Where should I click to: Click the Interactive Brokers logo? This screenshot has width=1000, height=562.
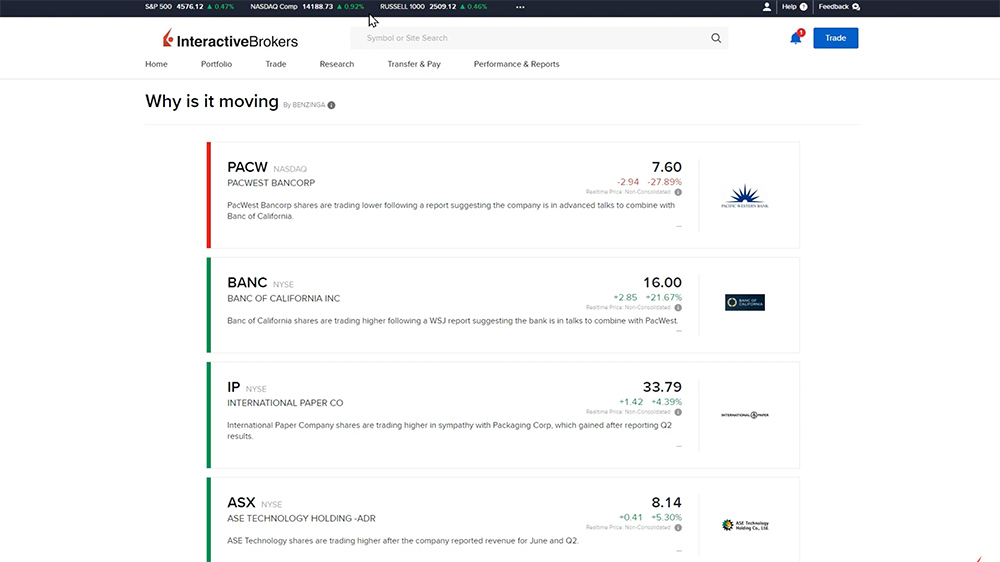click(230, 40)
